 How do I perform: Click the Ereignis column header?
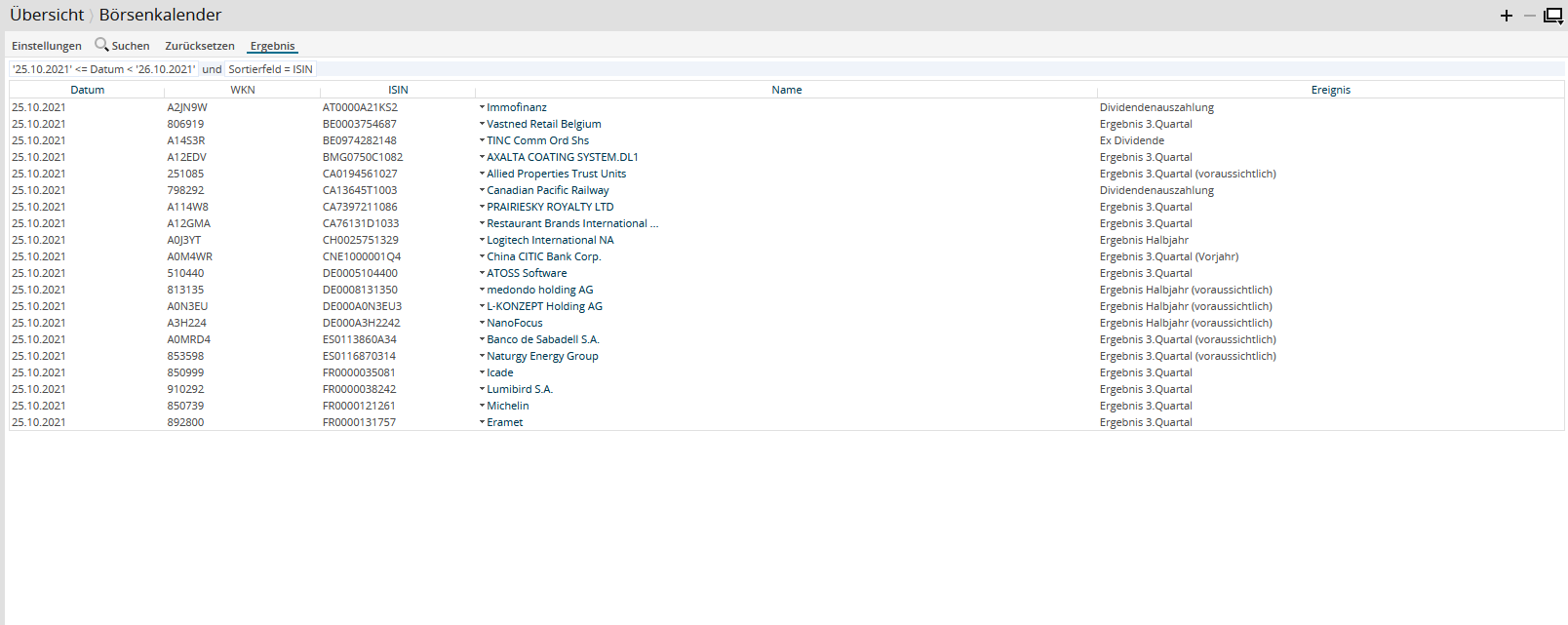[1330, 90]
